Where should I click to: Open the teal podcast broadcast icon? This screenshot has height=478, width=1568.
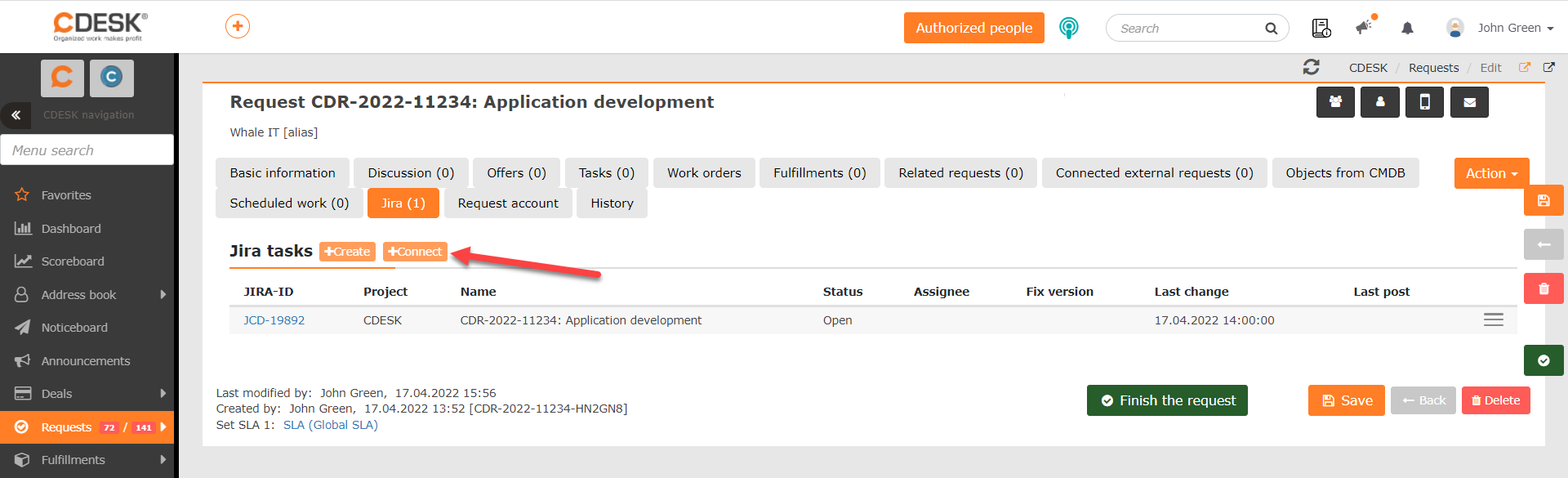point(1068,28)
